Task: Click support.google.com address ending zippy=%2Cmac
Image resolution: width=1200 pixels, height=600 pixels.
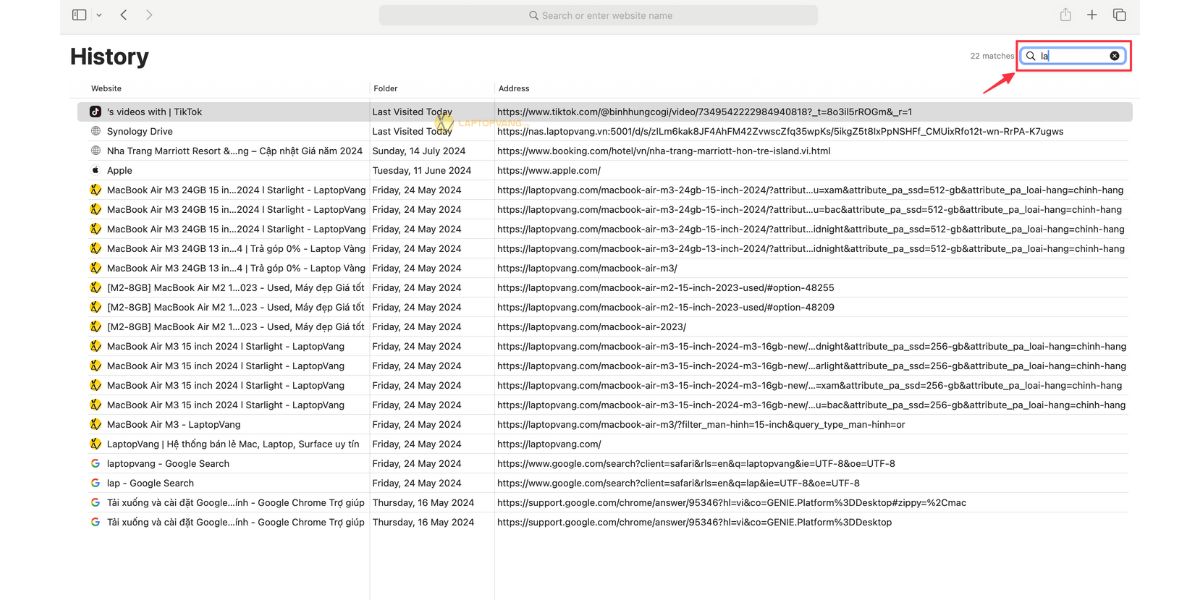Action: point(732,503)
